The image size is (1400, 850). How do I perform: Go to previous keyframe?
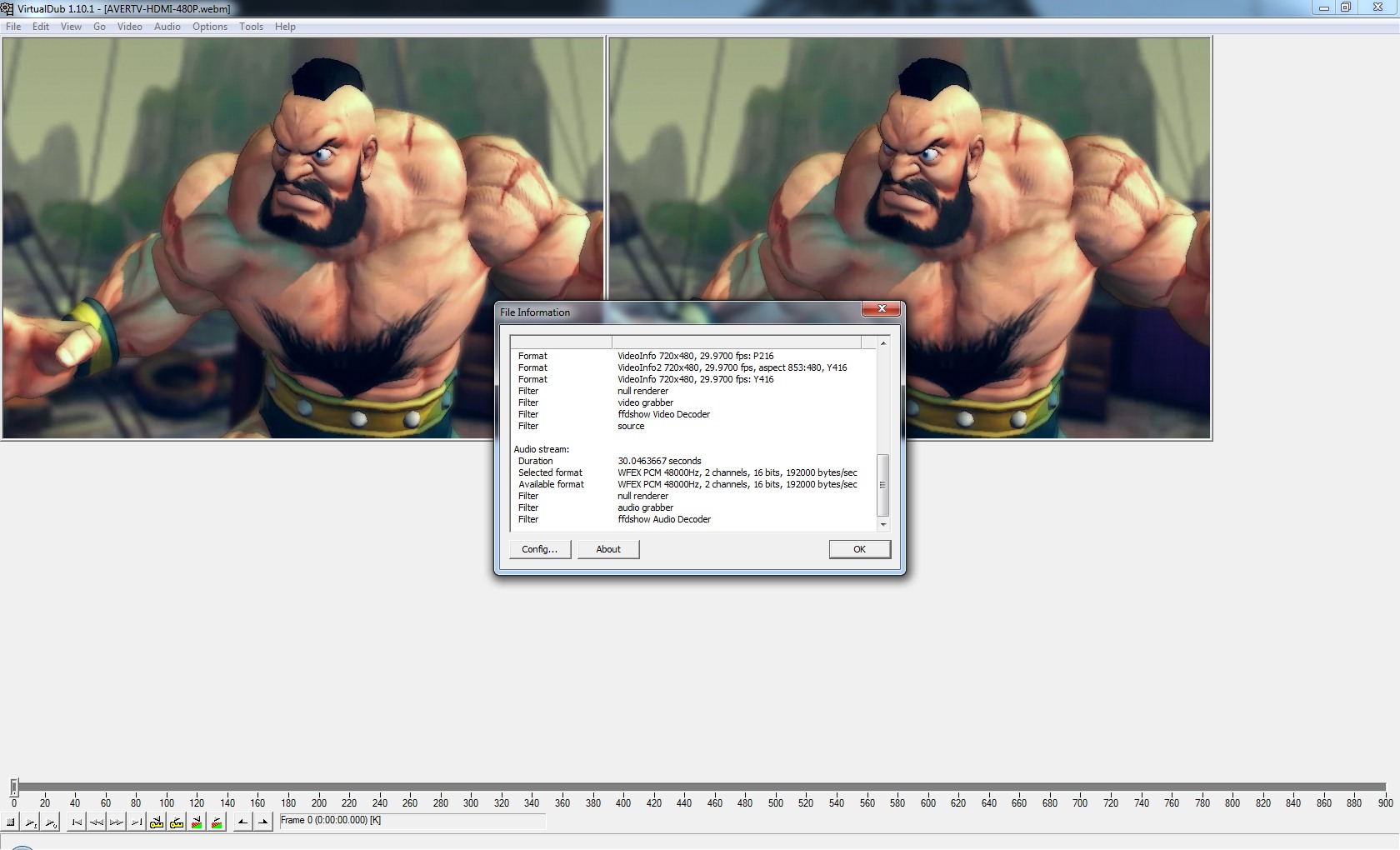pos(157,822)
